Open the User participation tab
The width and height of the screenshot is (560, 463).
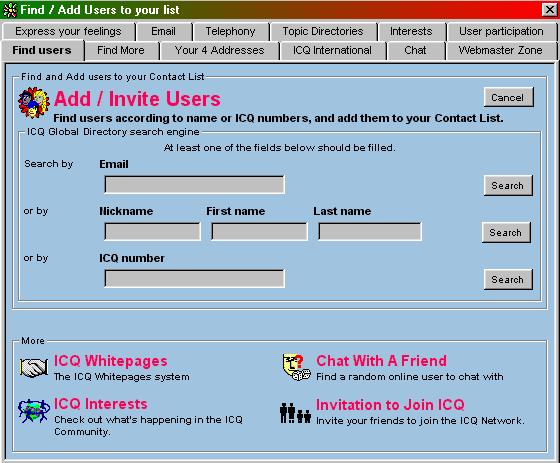[x=501, y=31]
